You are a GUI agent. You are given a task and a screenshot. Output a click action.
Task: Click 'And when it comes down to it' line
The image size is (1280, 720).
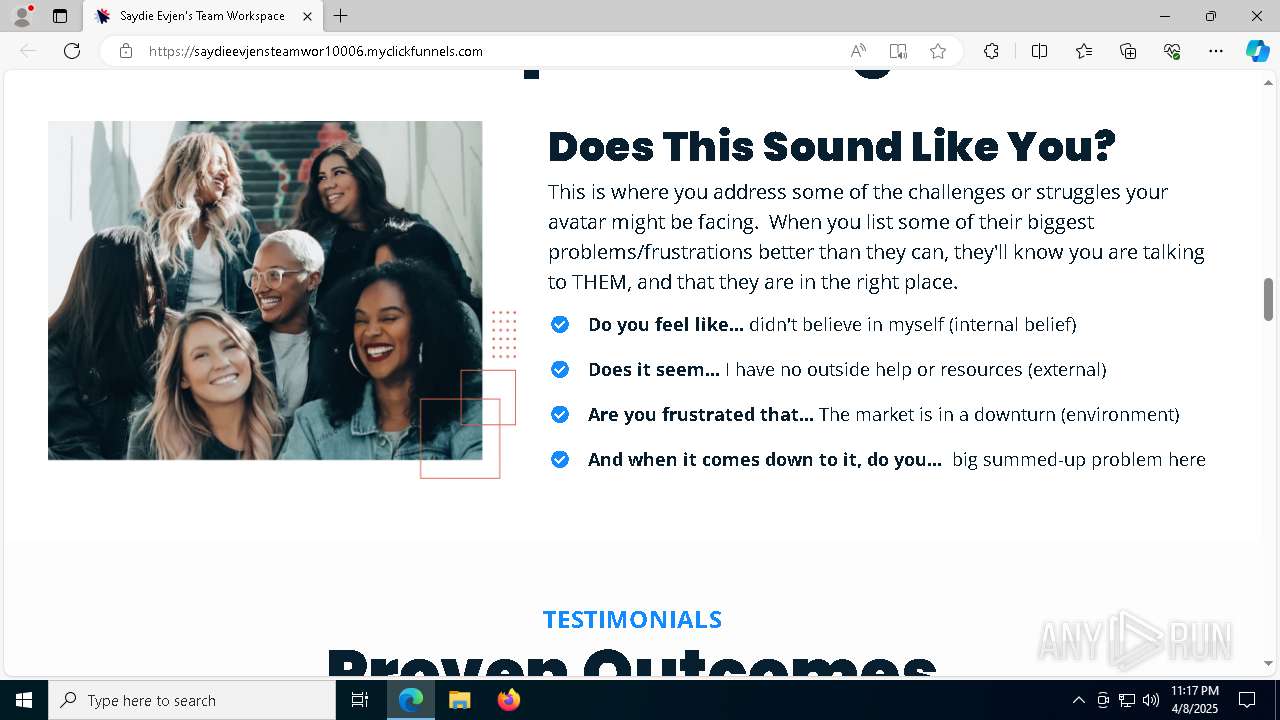coord(897,459)
